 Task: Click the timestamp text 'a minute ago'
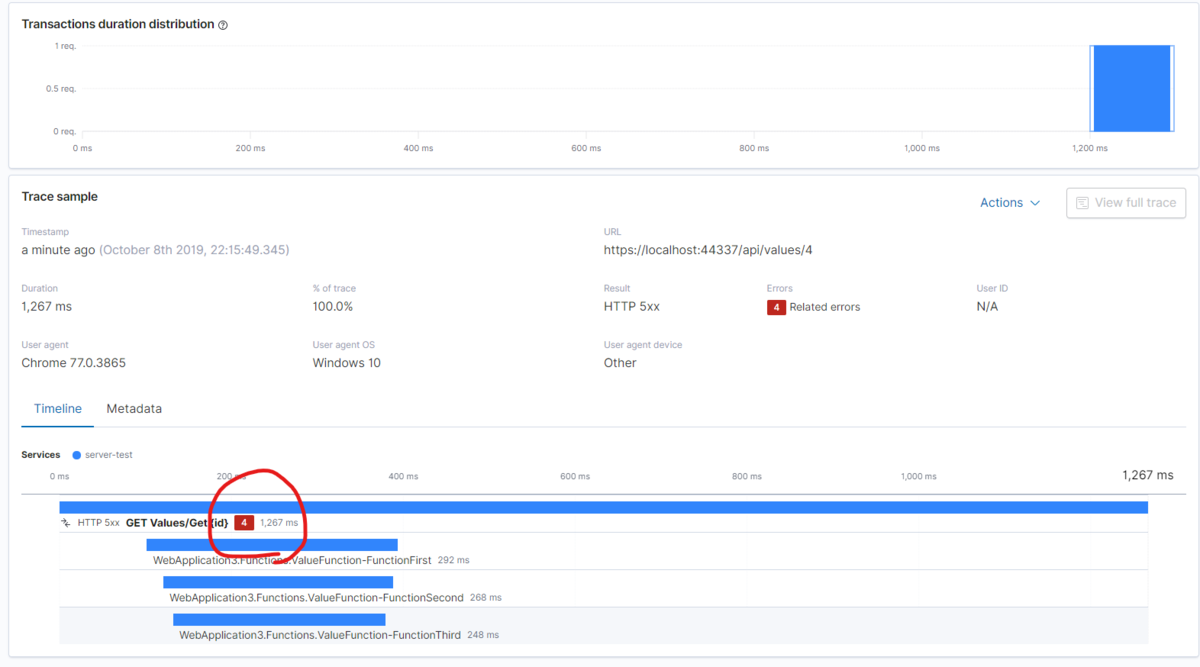[58, 250]
